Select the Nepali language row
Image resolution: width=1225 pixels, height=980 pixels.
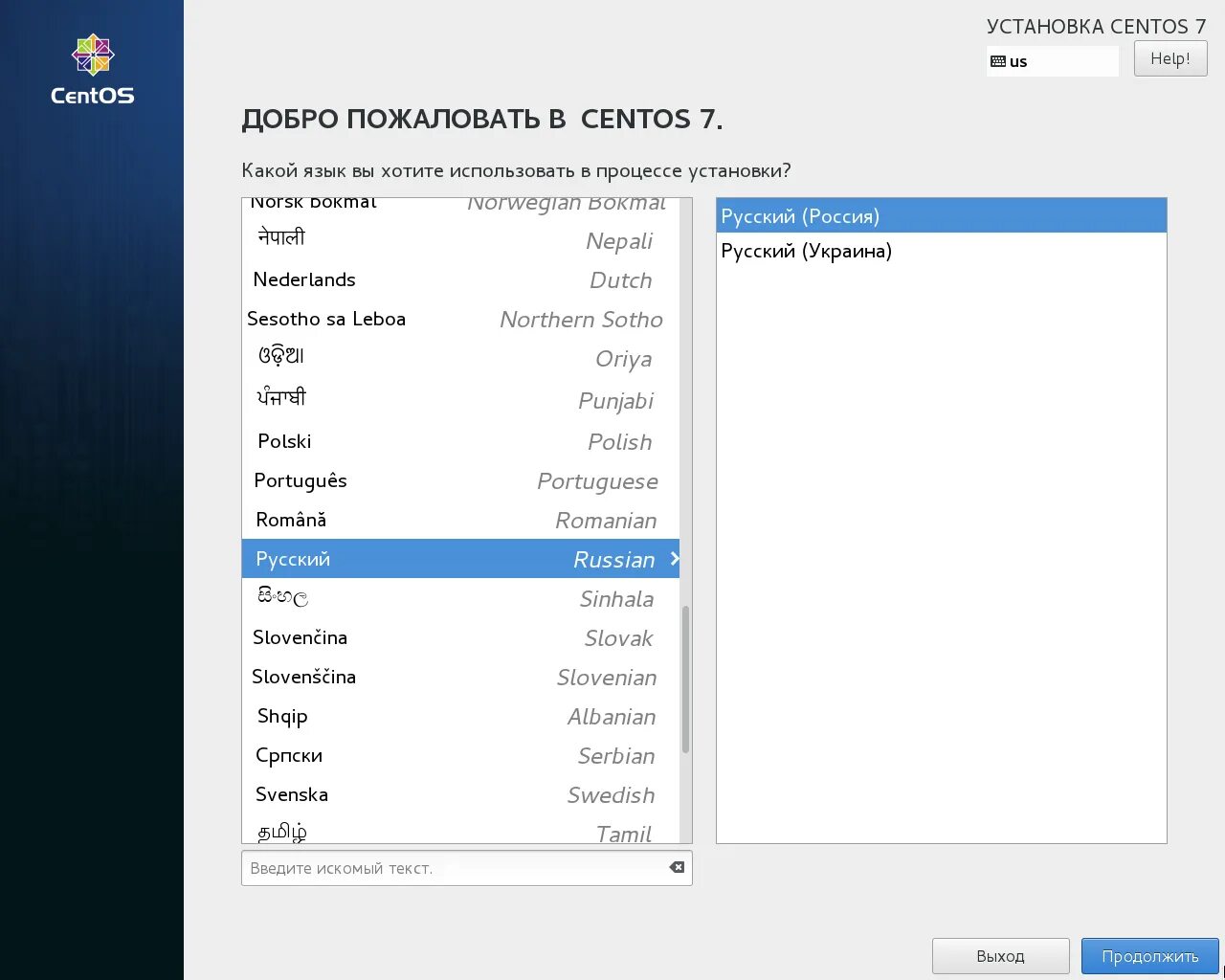[460, 239]
